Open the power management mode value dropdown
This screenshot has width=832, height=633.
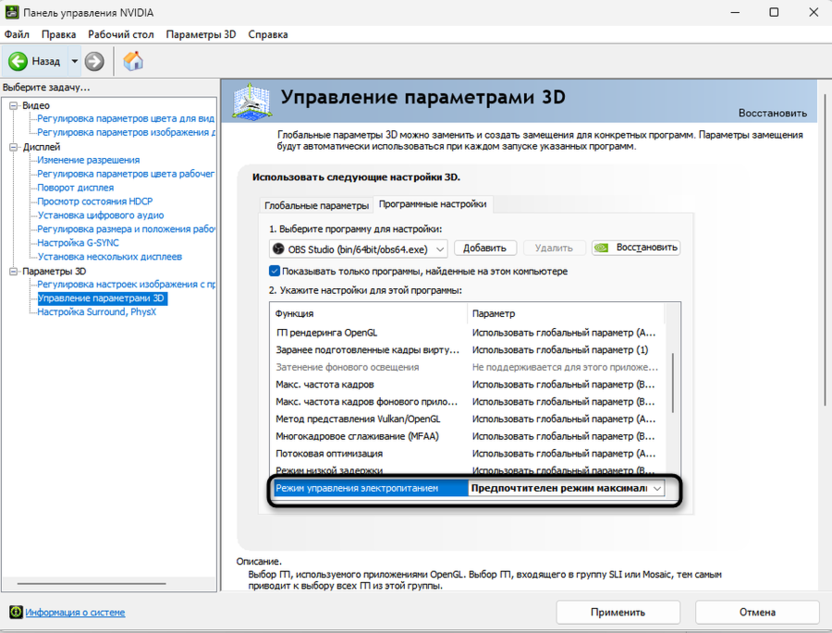pos(656,488)
